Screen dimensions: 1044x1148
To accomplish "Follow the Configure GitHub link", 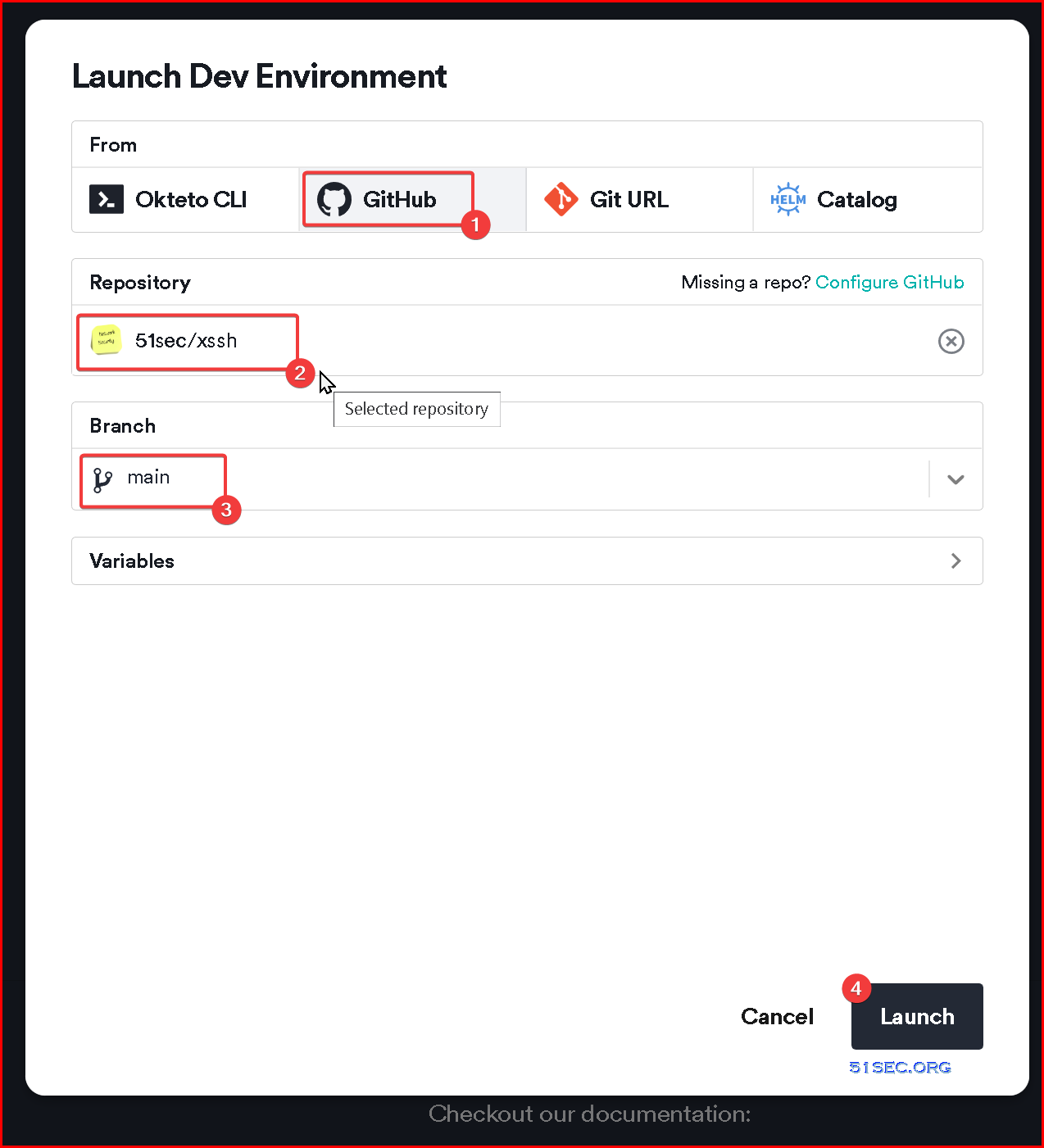I will (890, 282).
